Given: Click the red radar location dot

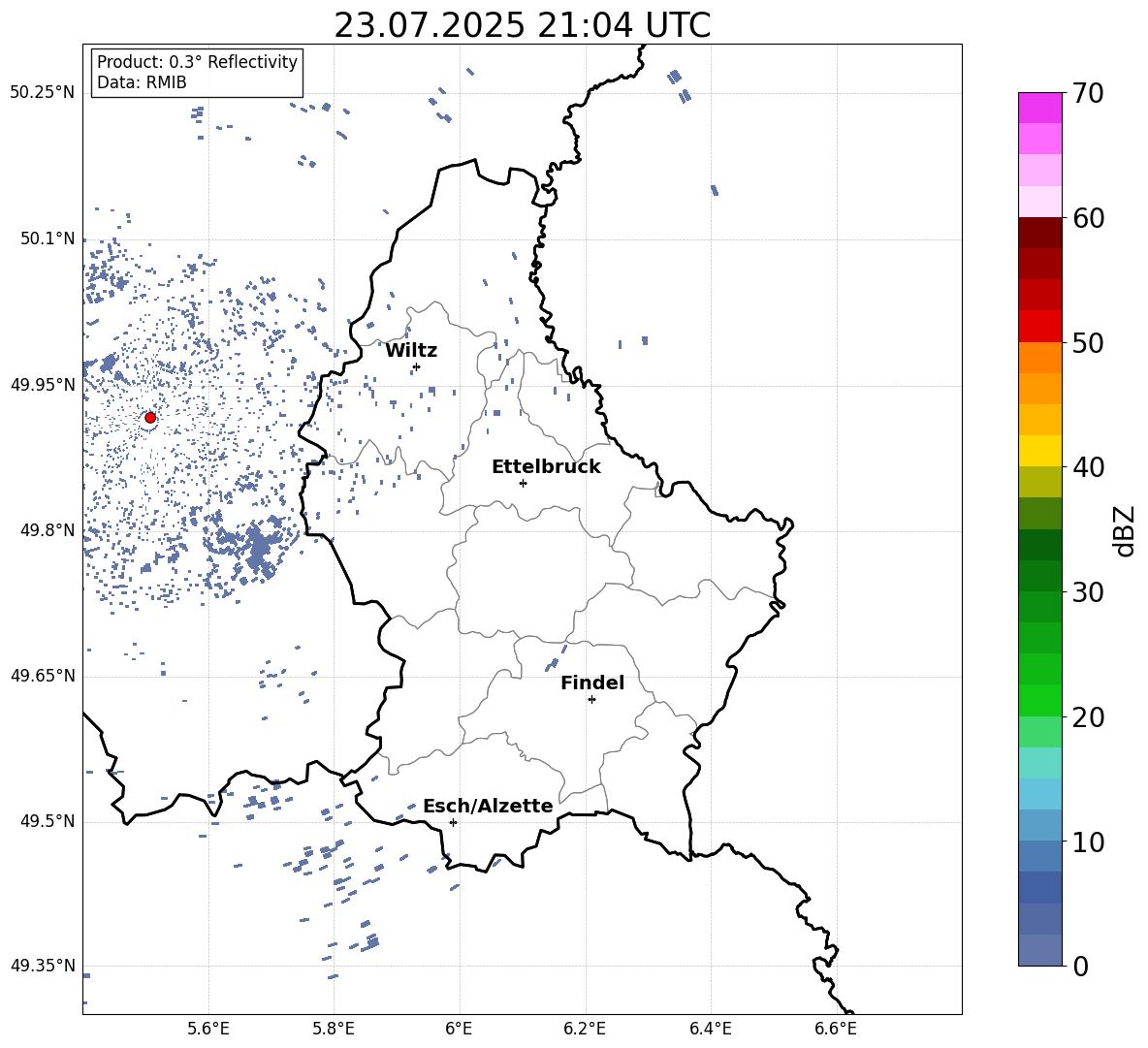Looking at the screenshot, I should click(150, 418).
